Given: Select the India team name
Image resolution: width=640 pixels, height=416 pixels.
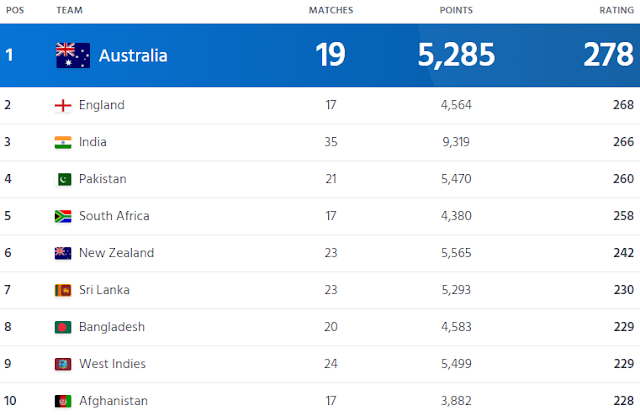Looking at the screenshot, I should (x=93, y=142).
